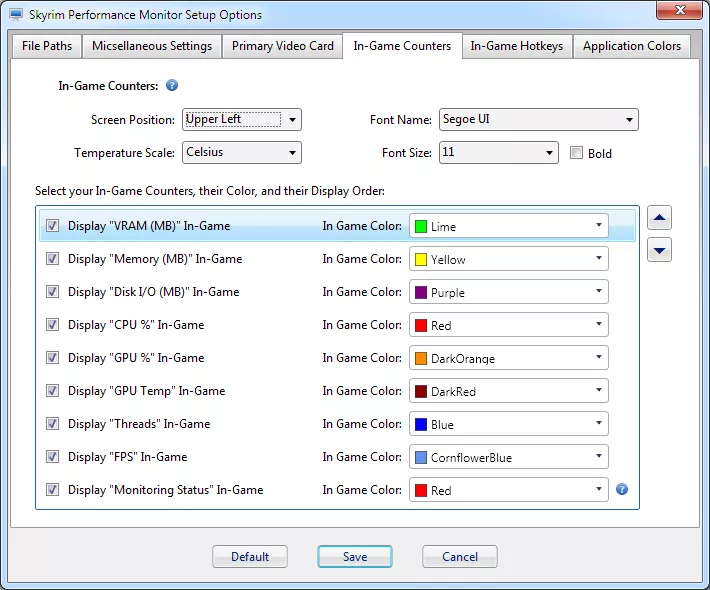Click the Yellow color swatch
710x590 pixels.
(421, 259)
